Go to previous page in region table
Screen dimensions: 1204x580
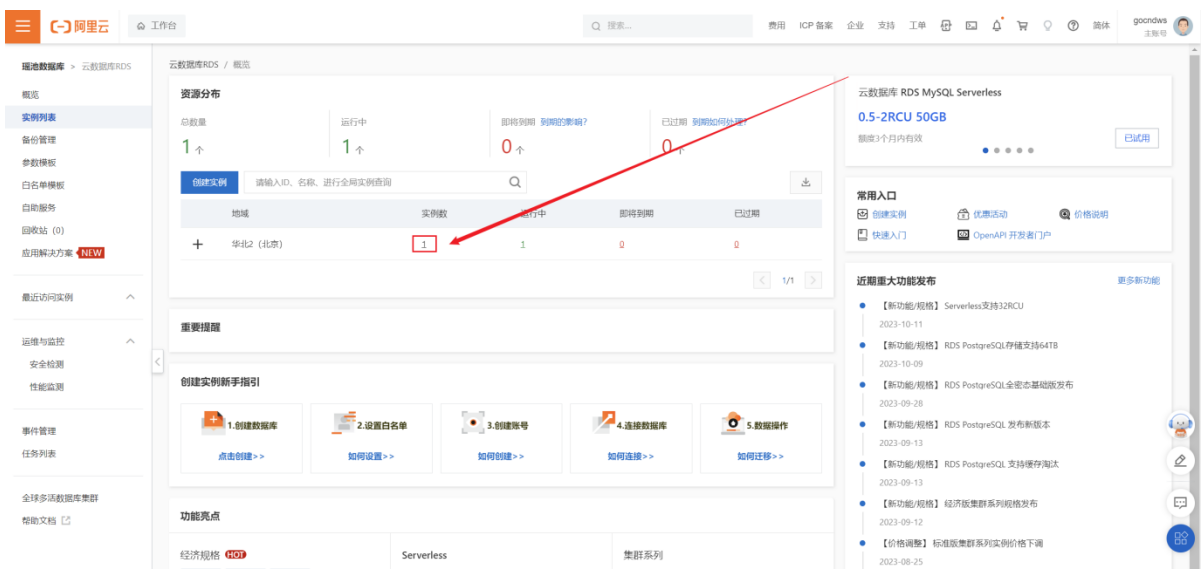[763, 281]
